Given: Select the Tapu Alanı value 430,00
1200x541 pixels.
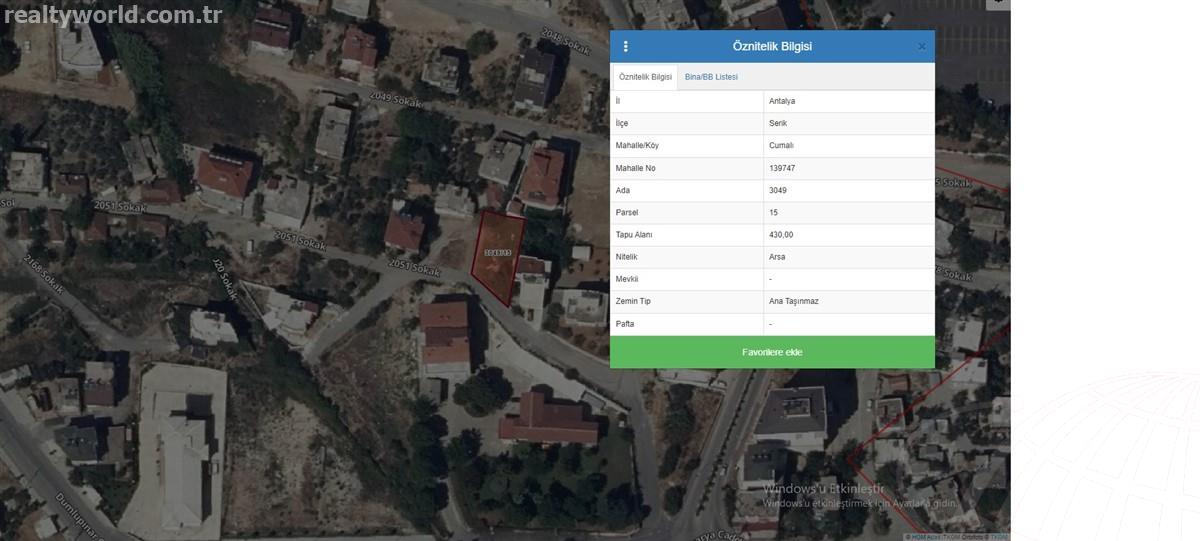Looking at the screenshot, I should [x=849, y=234].
